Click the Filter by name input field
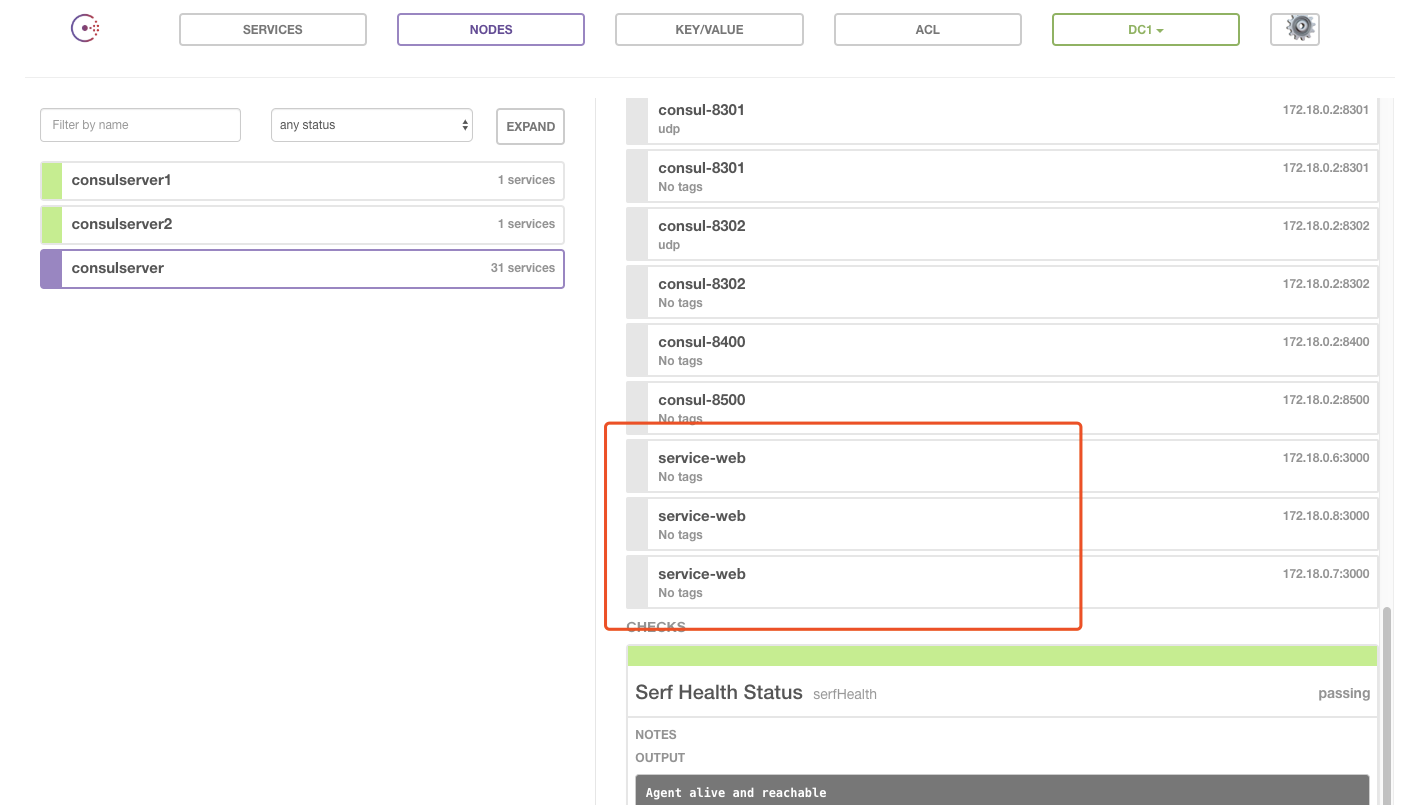This screenshot has height=805, width=1428. pos(140,124)
